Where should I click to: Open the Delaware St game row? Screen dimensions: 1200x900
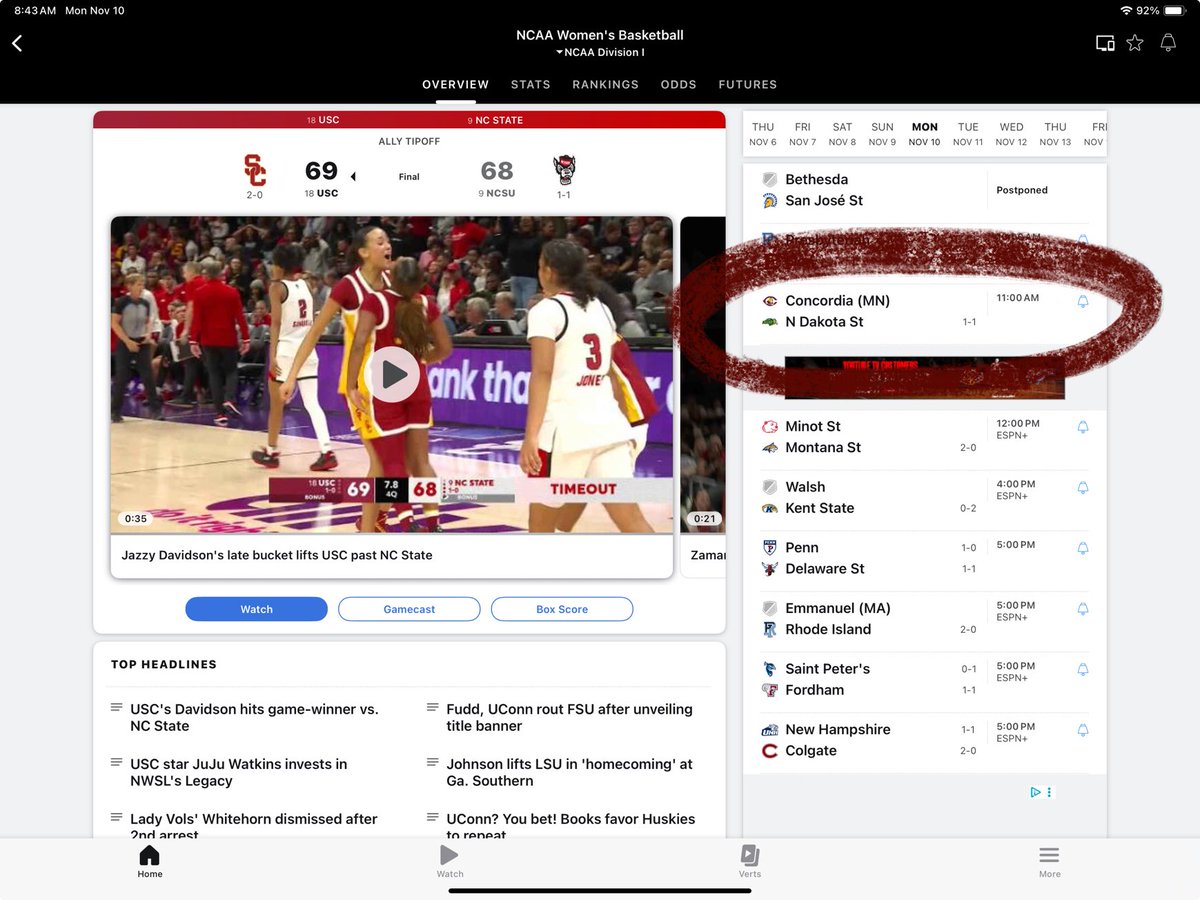pyautogui.click(x=924, y=558)
